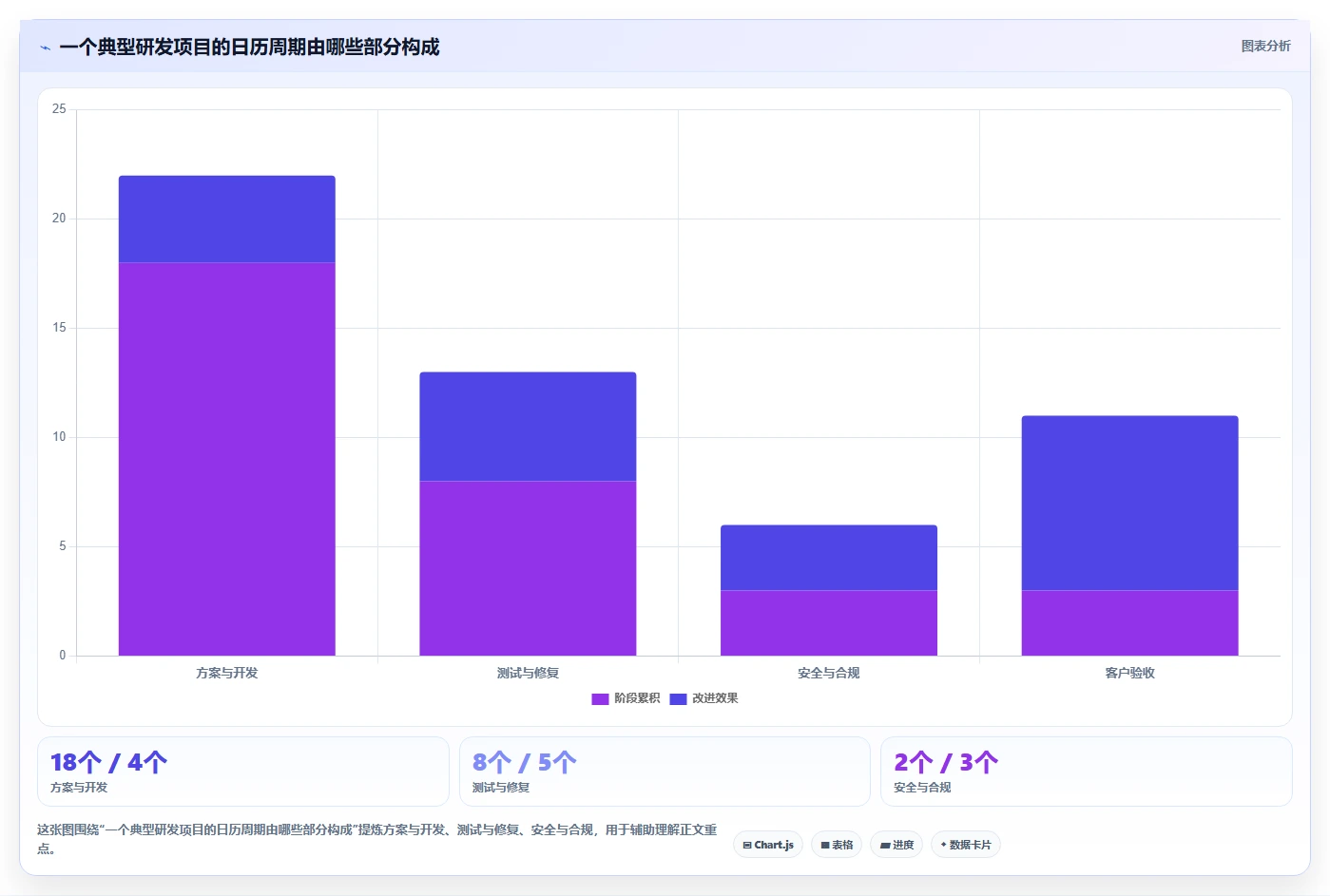Click the chart description text starting 这张图围绕
1330x896 pixels.
pos(377,839)
